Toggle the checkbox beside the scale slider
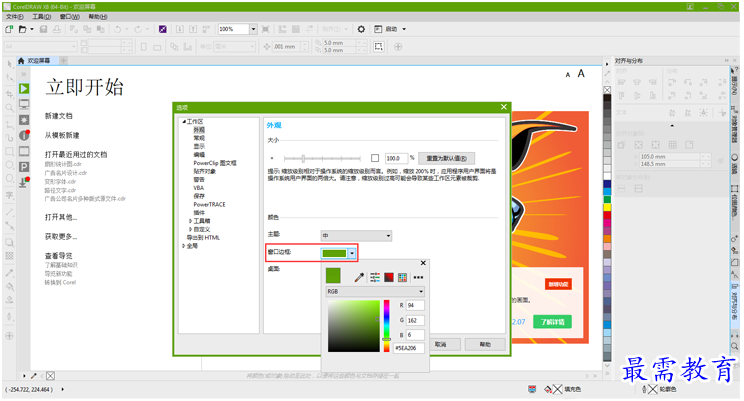The image size is (744, 401). [x=375, y=158]
